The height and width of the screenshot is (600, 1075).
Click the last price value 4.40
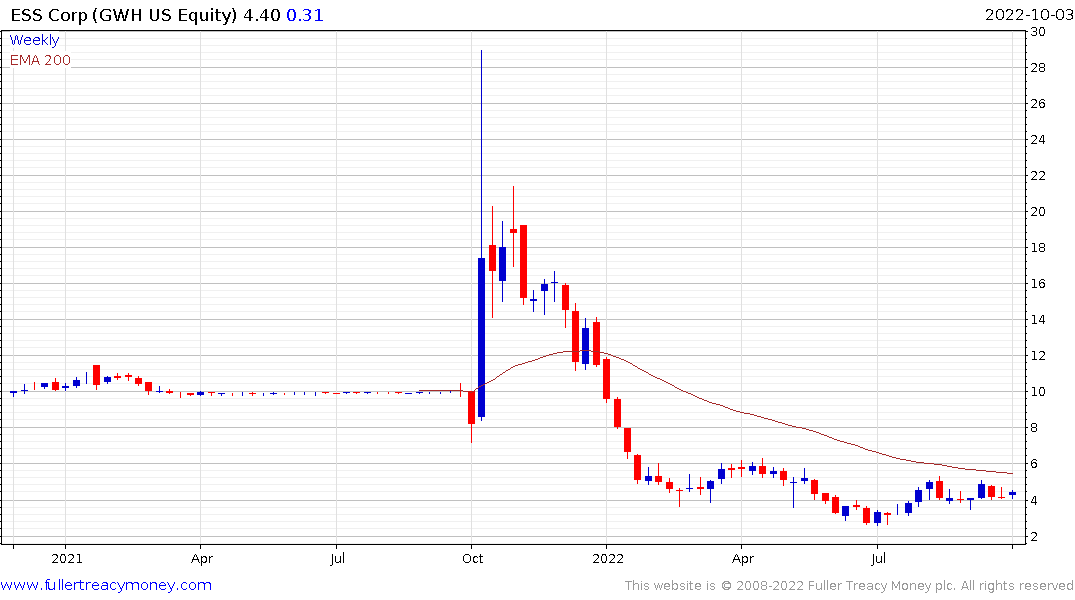[x=261, y=15]
